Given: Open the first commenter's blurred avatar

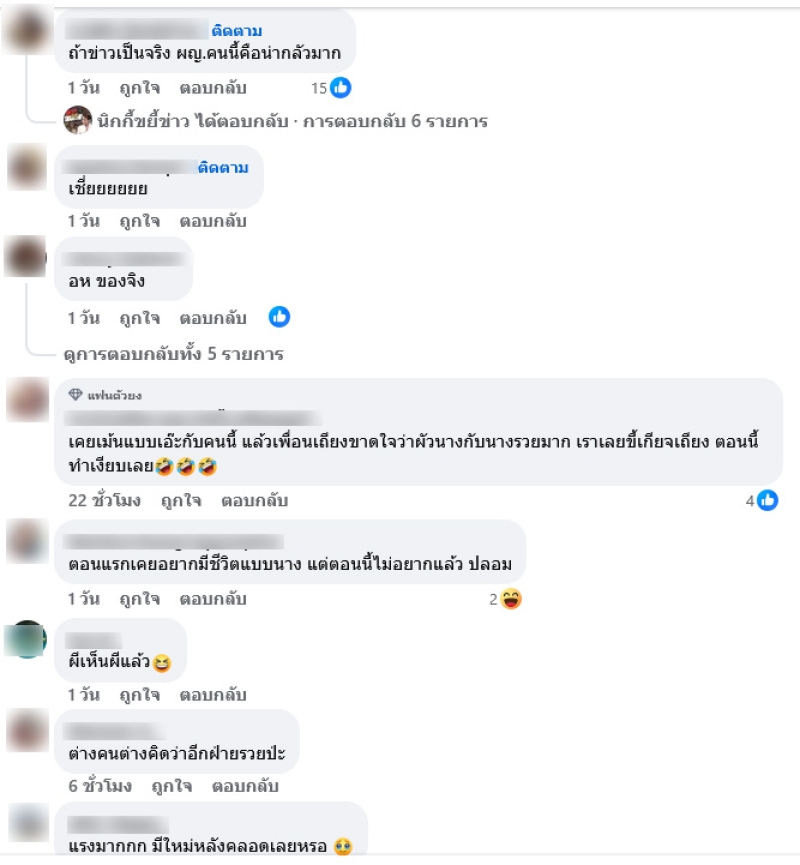Looking at the screenshot, I should (x=26, y=31).
